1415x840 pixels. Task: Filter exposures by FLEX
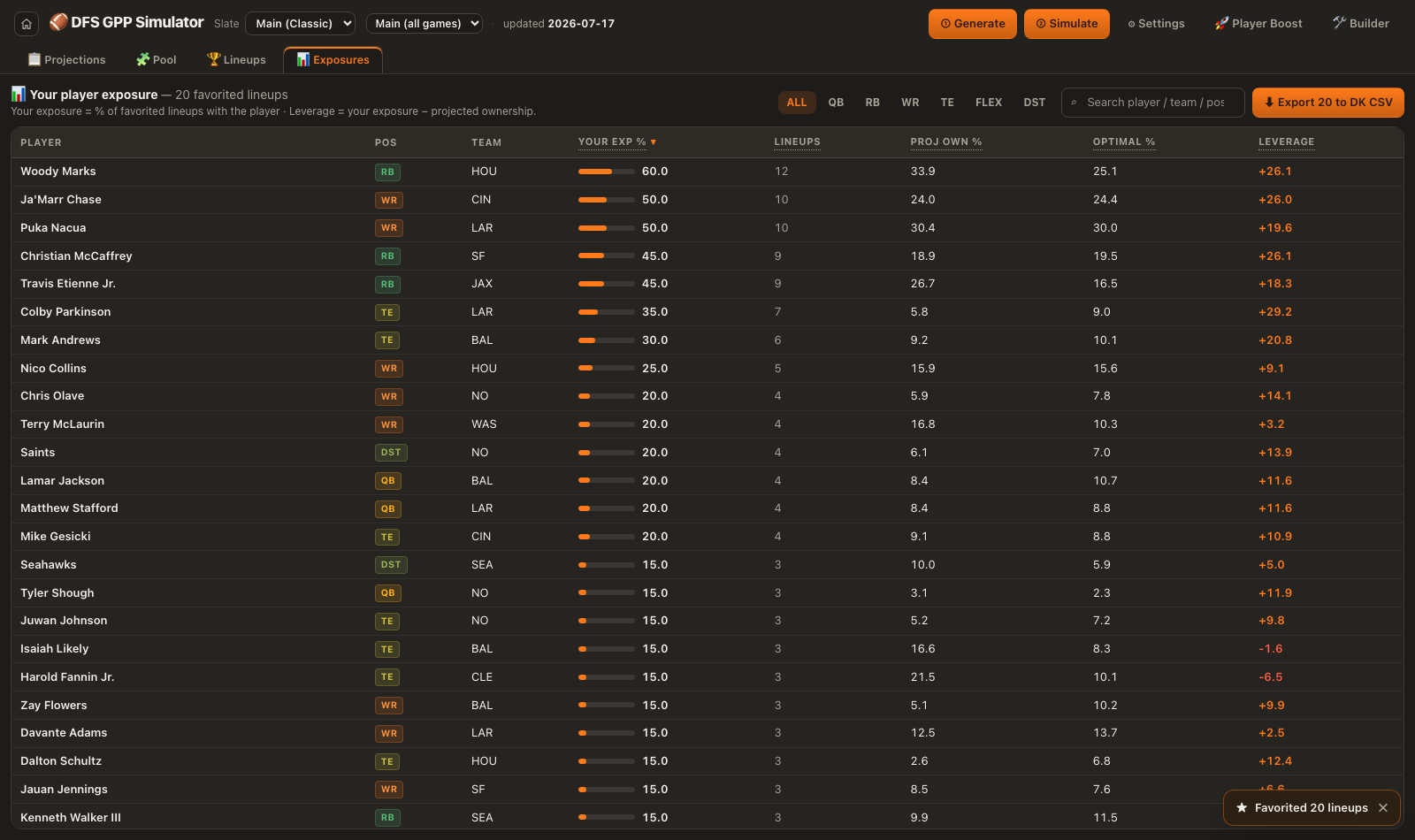(x=989, y=103)
